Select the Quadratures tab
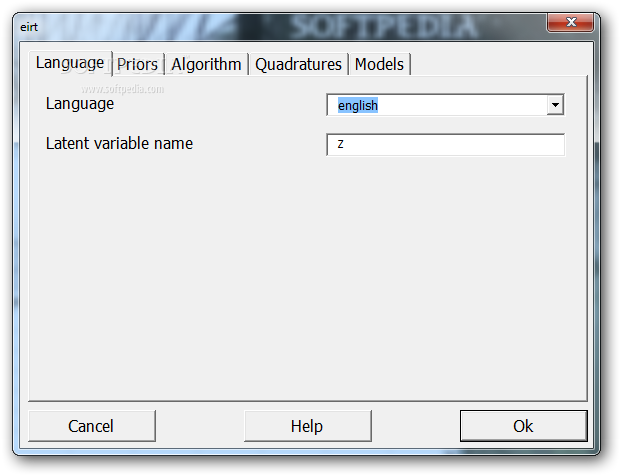The height and width of the screenshot is (476, 621). point(298,64)
